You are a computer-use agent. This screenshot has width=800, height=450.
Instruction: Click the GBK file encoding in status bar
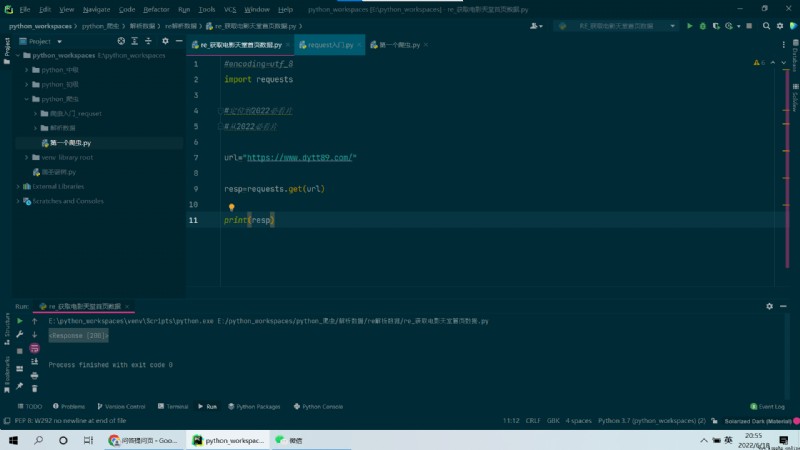point(553,421)
